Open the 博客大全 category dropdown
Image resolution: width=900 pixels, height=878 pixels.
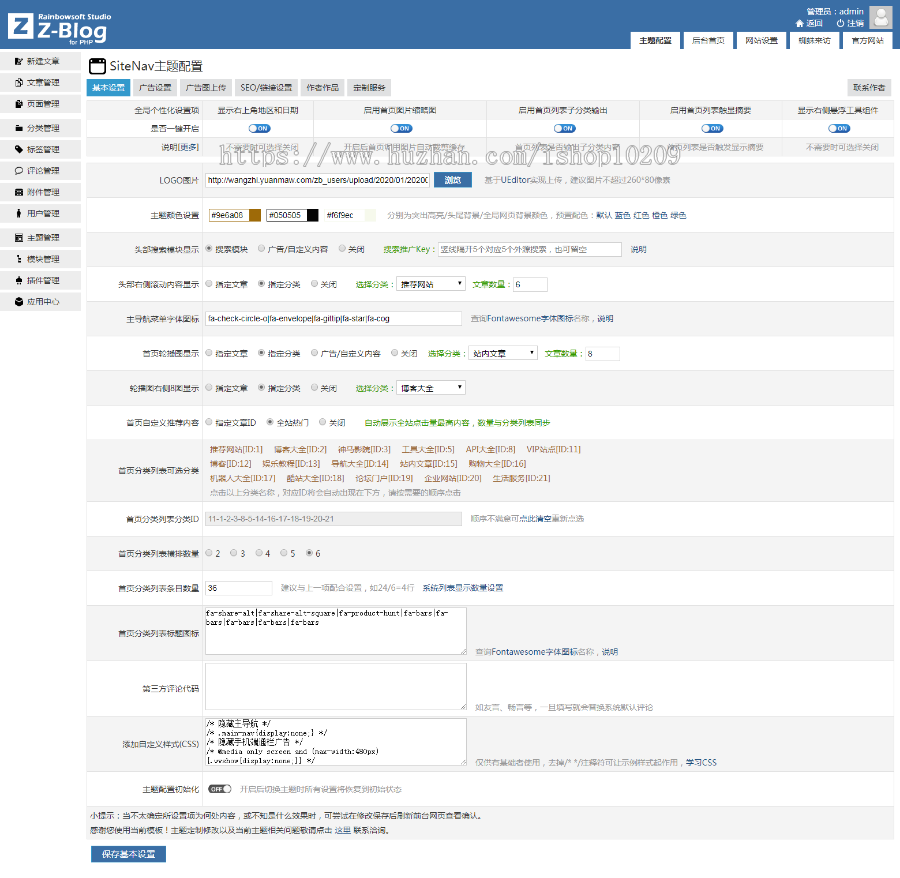tap(431, 388)
